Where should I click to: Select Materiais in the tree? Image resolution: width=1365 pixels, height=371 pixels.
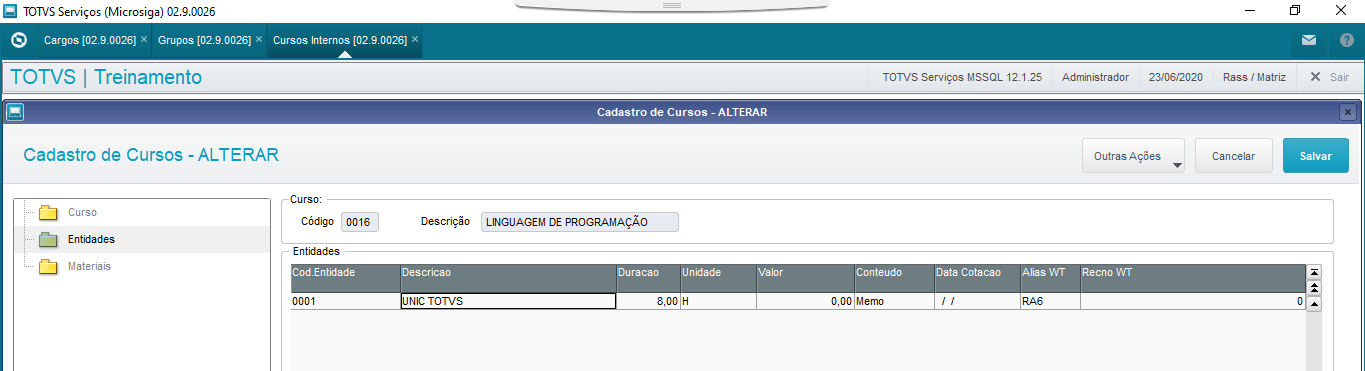click(x=89, y=266)
